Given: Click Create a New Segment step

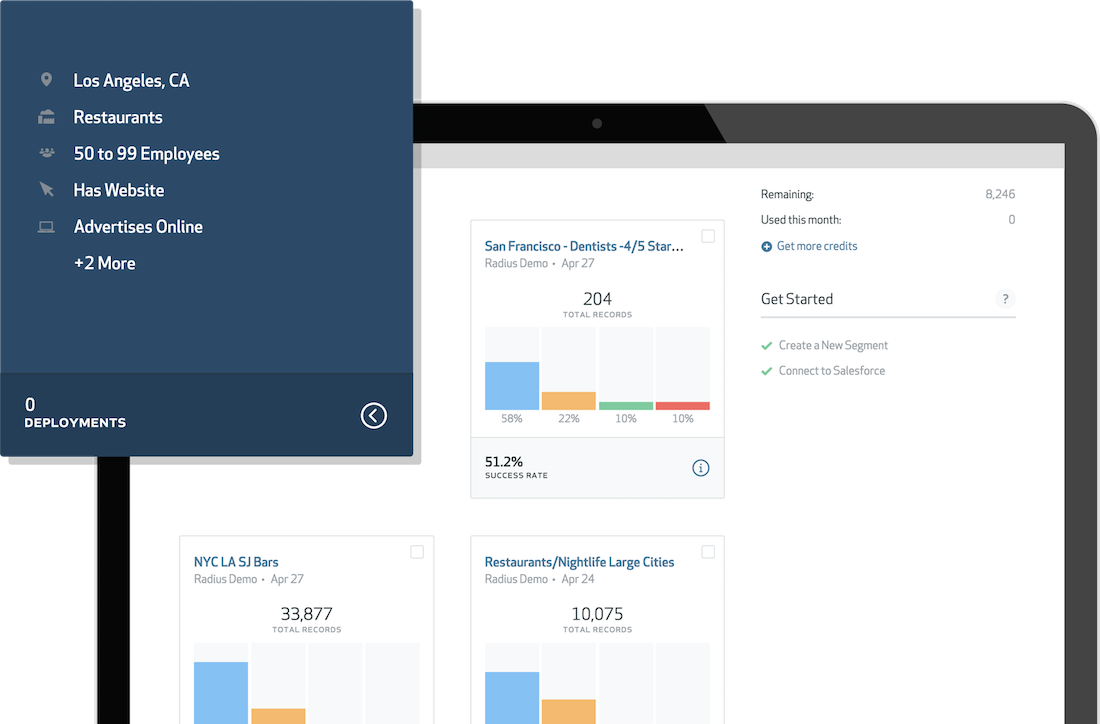Looking at the screenshot, I should (833, 345).
